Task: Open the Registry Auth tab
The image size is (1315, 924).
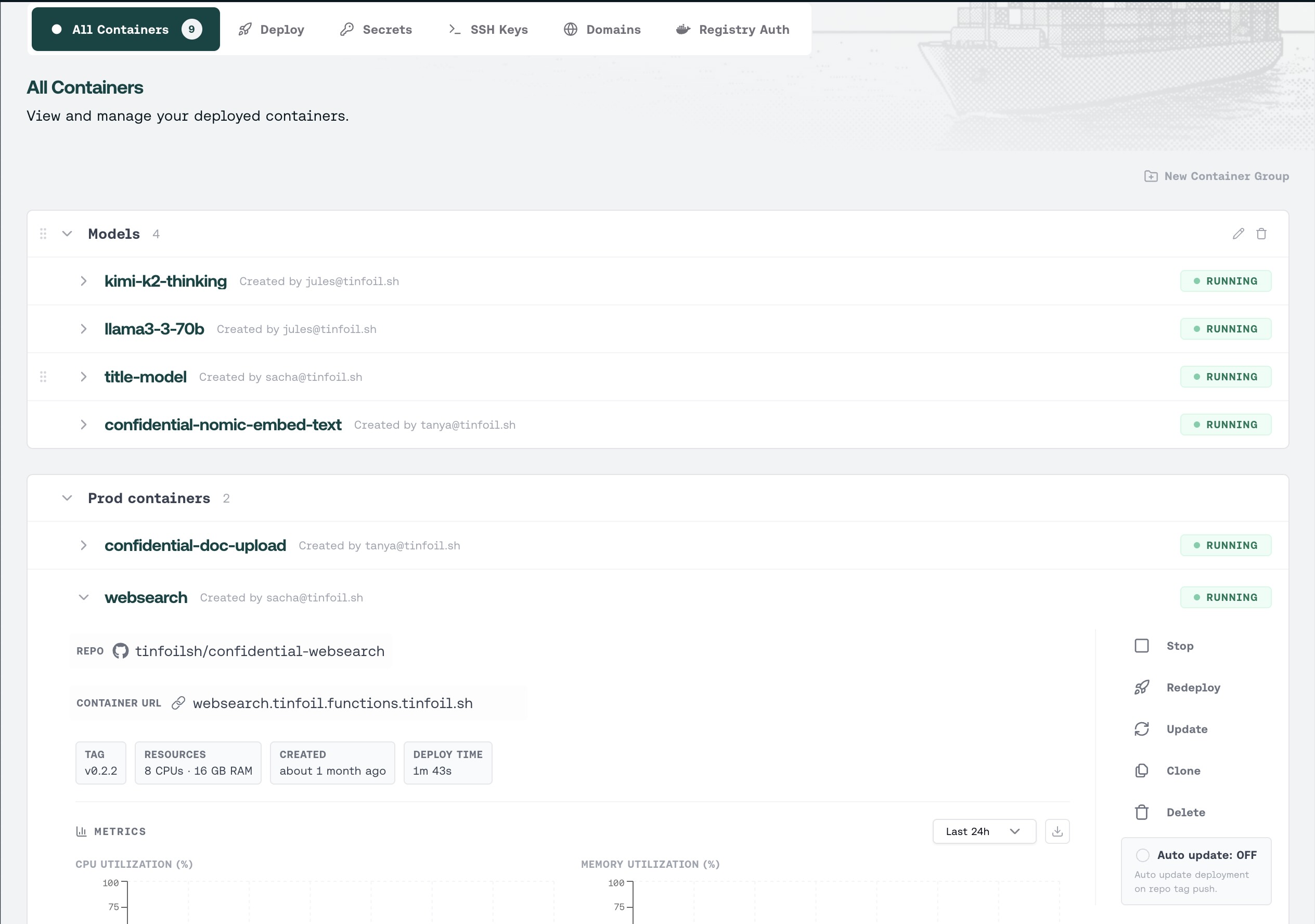Action: 732,30
